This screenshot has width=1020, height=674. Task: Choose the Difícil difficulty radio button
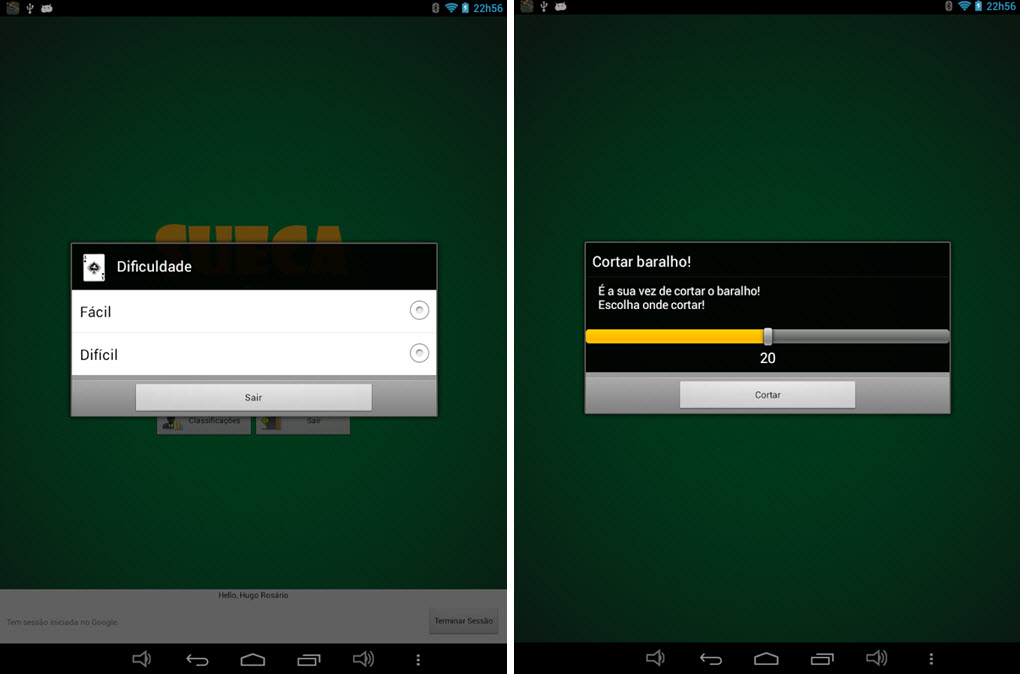[420, 353]
